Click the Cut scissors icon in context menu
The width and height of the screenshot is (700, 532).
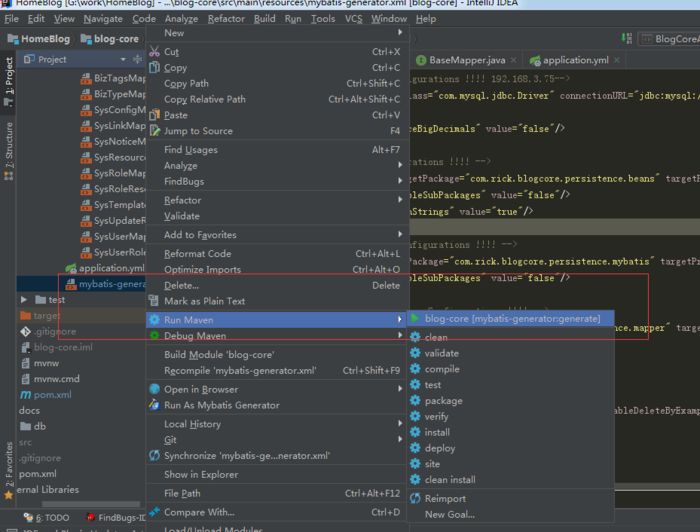tap(154, 52)
